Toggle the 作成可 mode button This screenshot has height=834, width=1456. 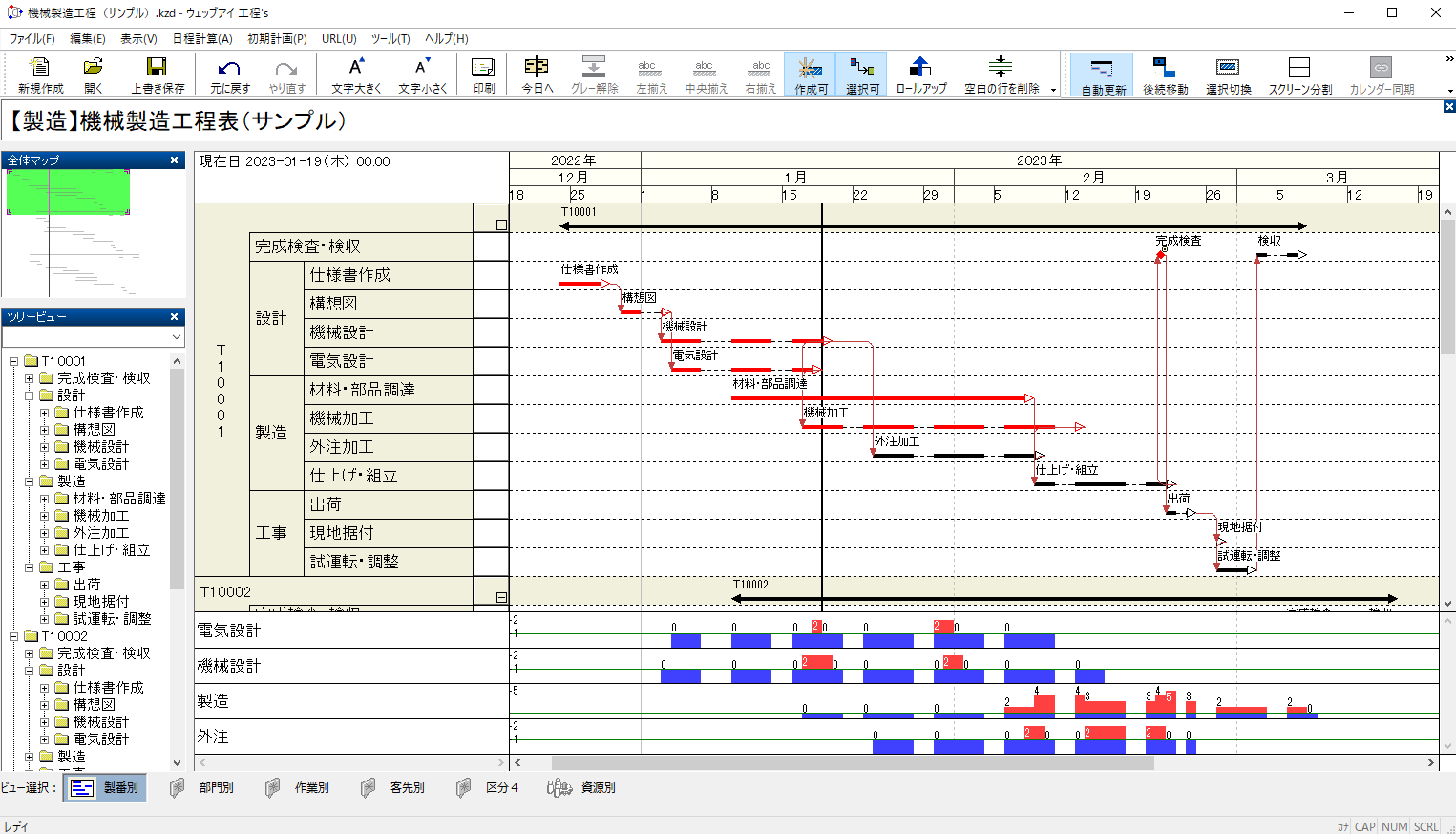coord(810,74)
